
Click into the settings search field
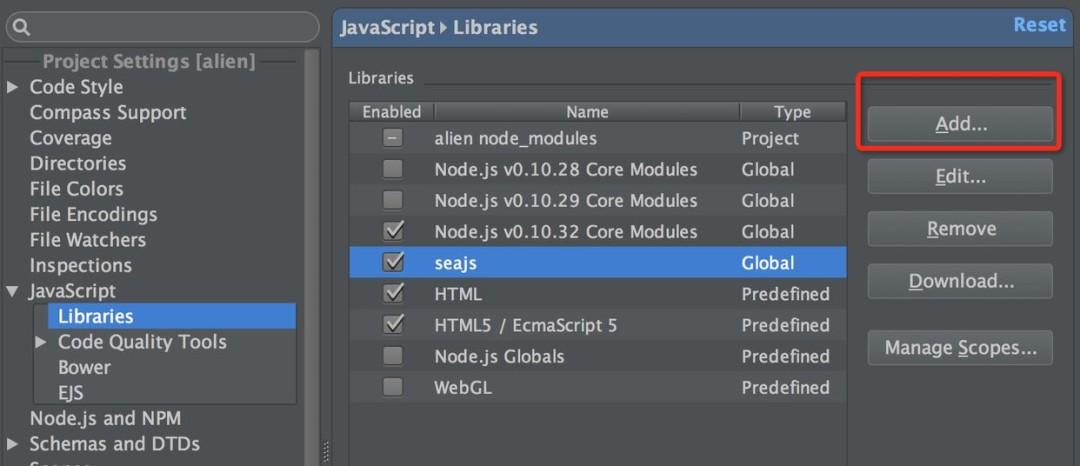coord(170,27)
